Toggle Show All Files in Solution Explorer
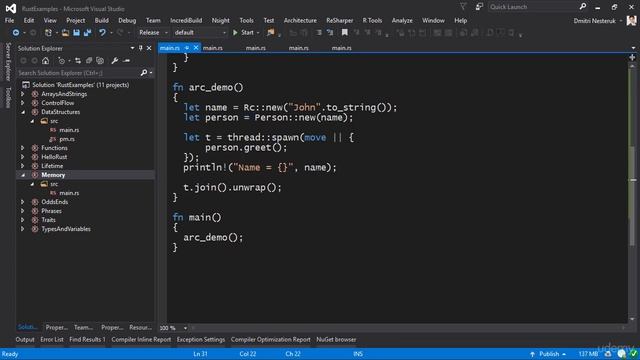 [x=100, y=61]
